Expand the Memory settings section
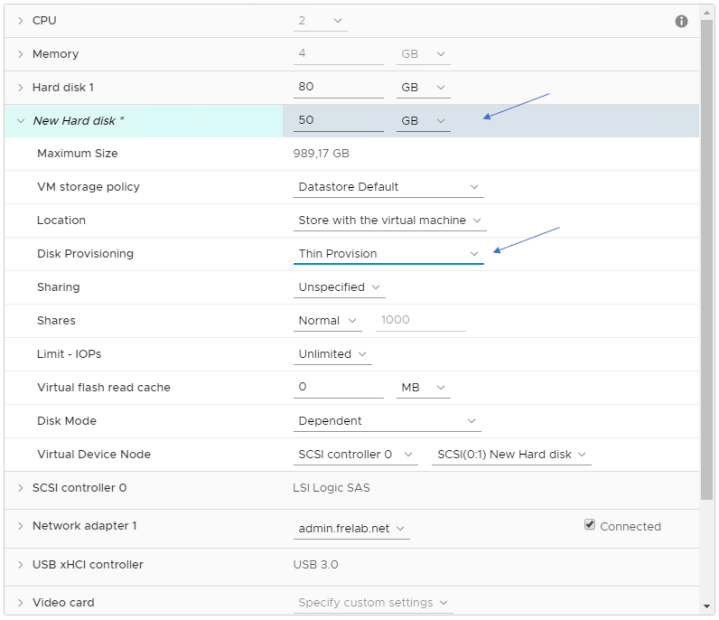 [x=20, y=54]
